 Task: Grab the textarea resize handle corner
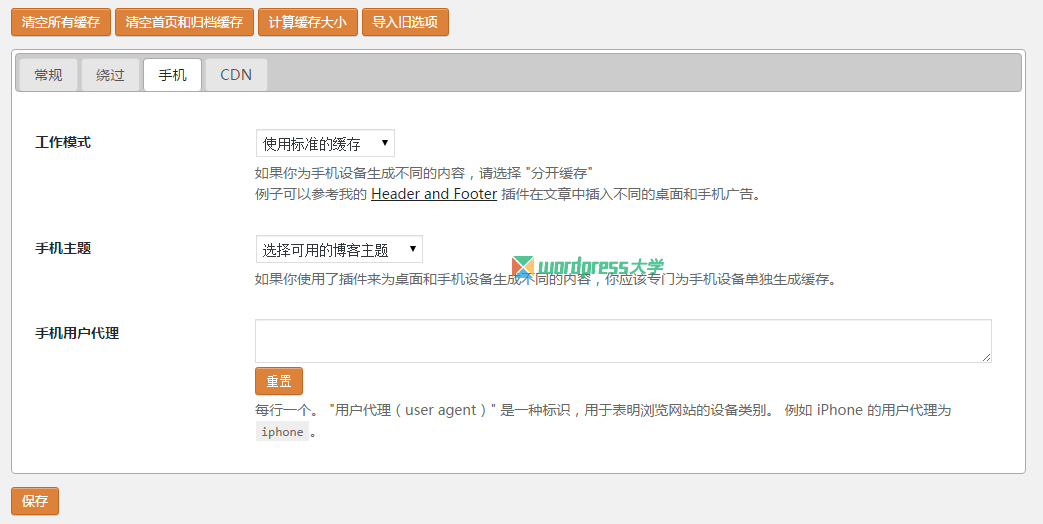coord(986,358)
